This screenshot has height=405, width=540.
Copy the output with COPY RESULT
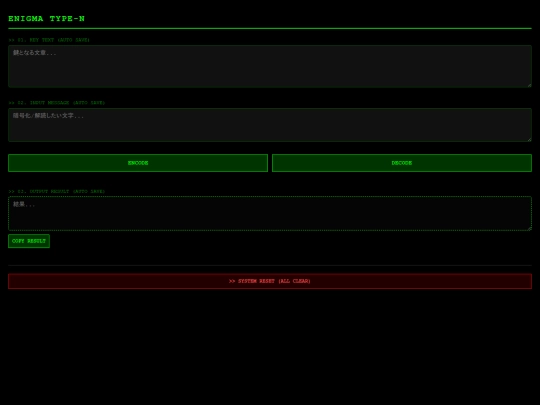[x=29, y=241]
